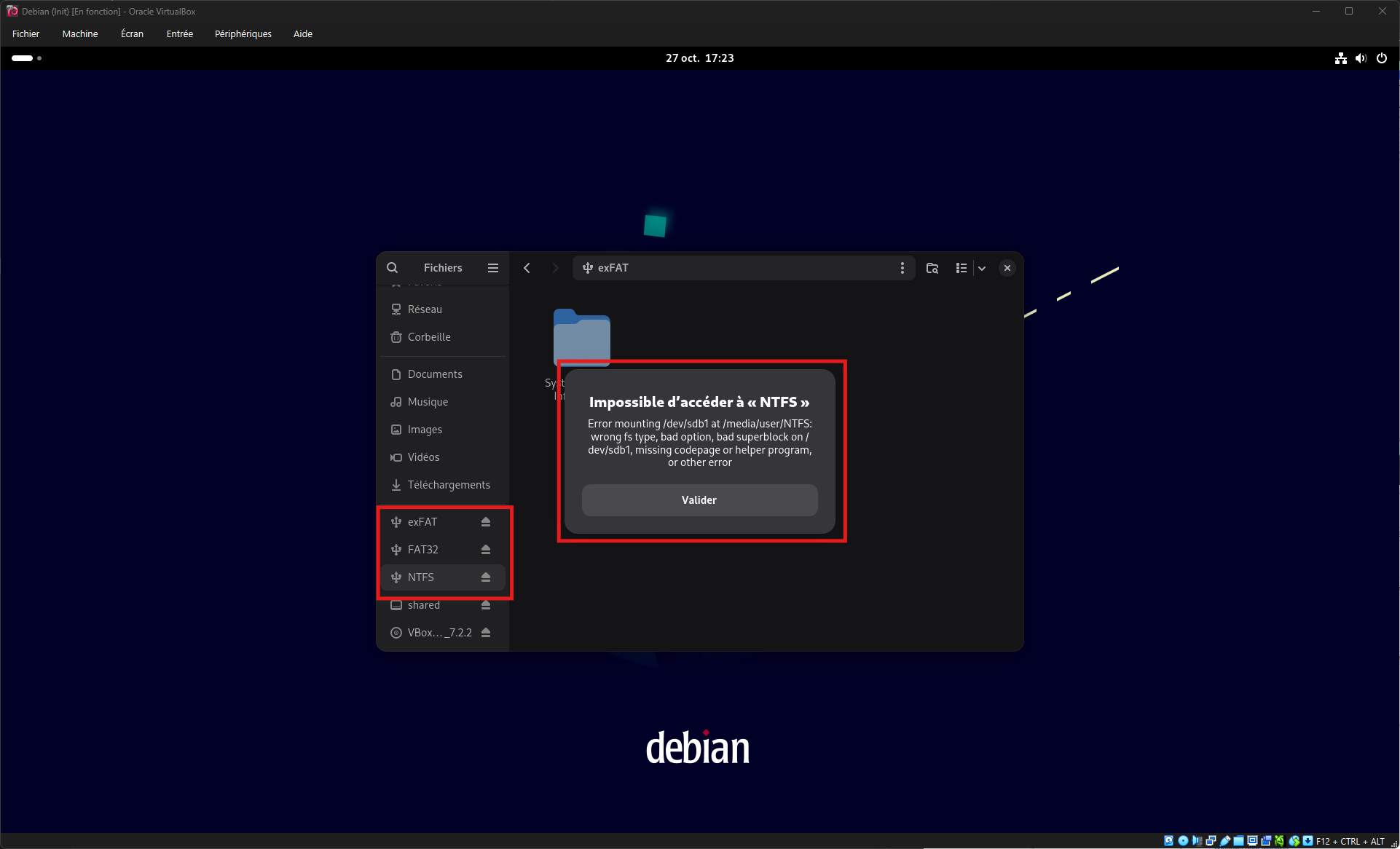Click the search icon in Fichiers
The height and width of the screenshot is (849, 1400).
[392, 268]
